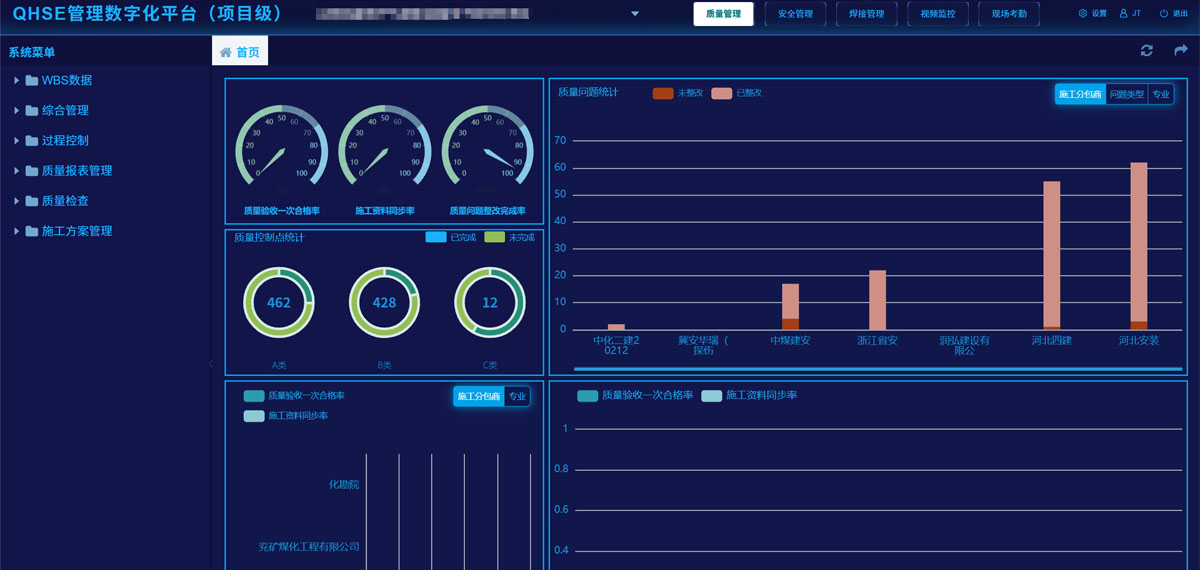The height and width of the screenshot is (570, 1200).
Task: Click the power icon to log out
Action: pyautogui.click(x=1164, y=14)
